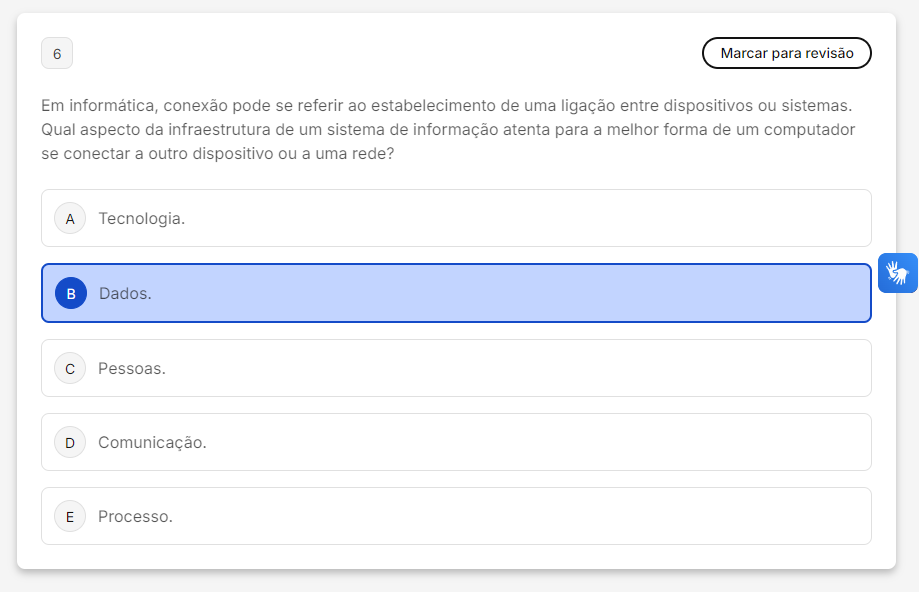Screen dimensions: 919x592
Task: Click the question line starting with Qual aspecto
Action: (447, 130)
